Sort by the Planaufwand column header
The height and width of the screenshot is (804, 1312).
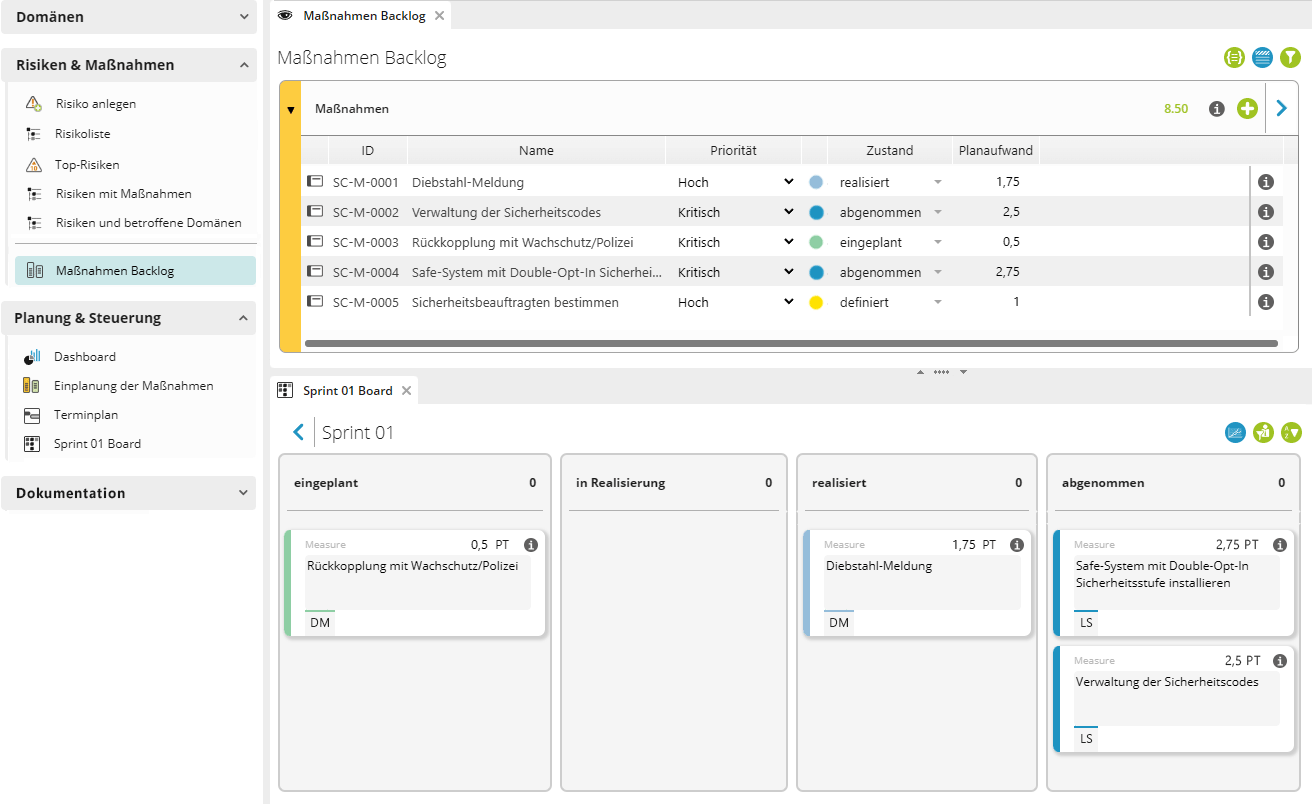(x=995, y=150)
